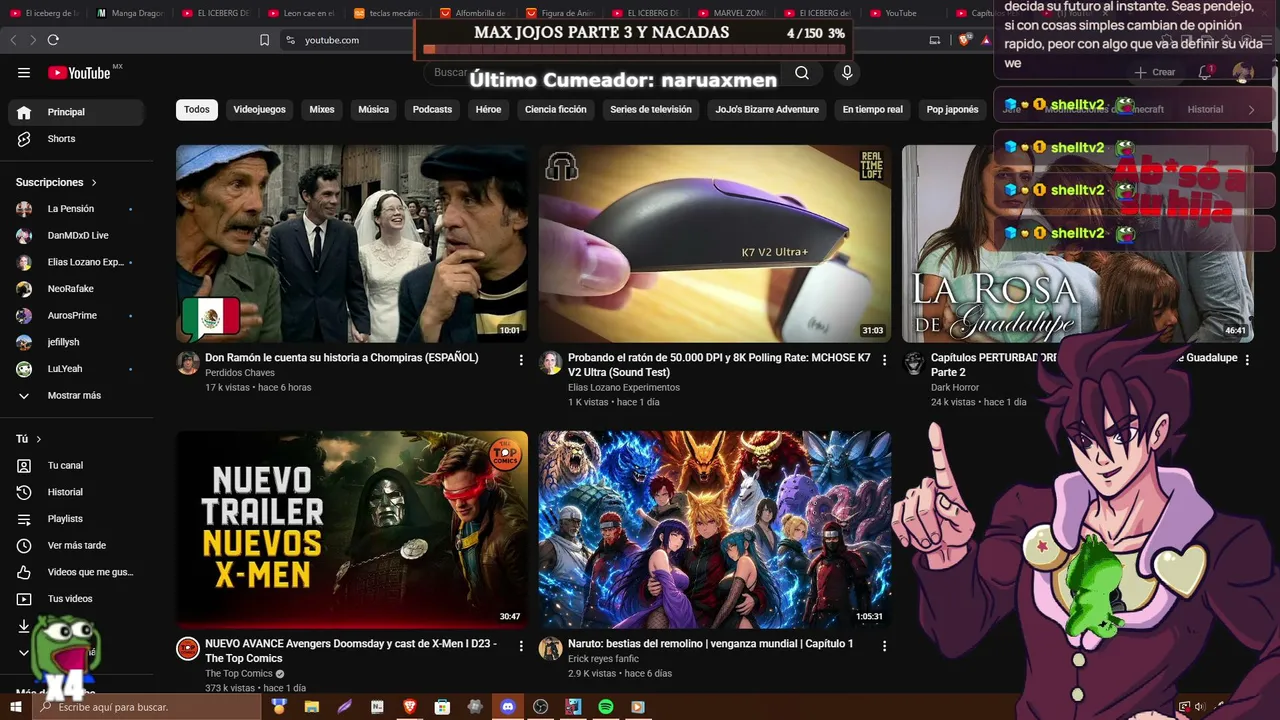The image size is (1280, 720).
Task: Click the search magnifier button
Action: pyautogui.click(x=802, y=73)
